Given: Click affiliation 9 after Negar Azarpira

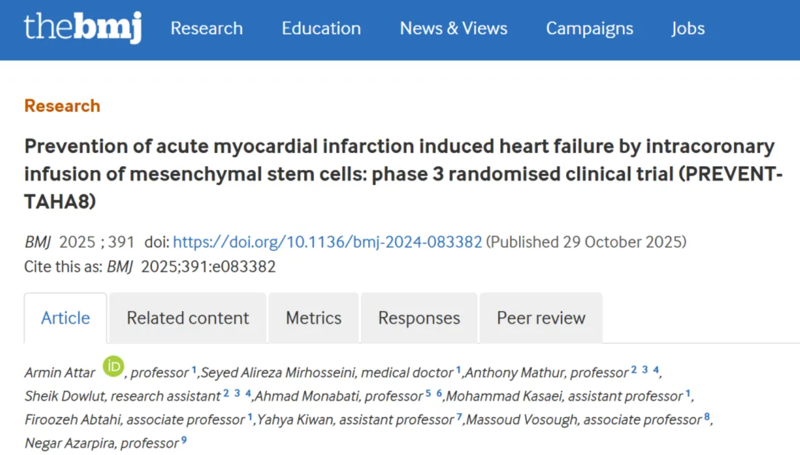Looking at the screenshot, I should point(184,442).
